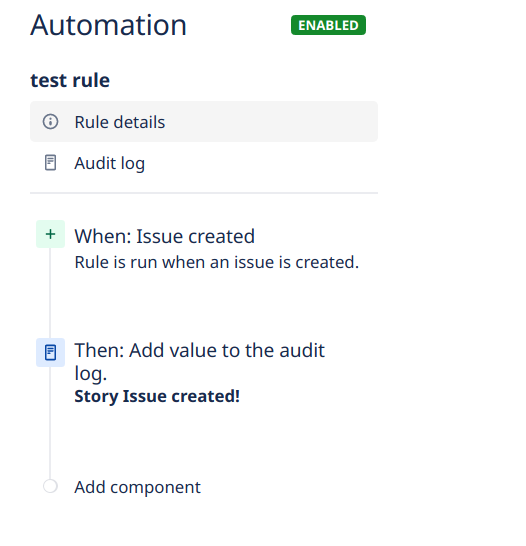The height and width of the screenshot is (546, 526).
Task: Click the document icon beside Audit log
Action: click(x=50, y=163)
